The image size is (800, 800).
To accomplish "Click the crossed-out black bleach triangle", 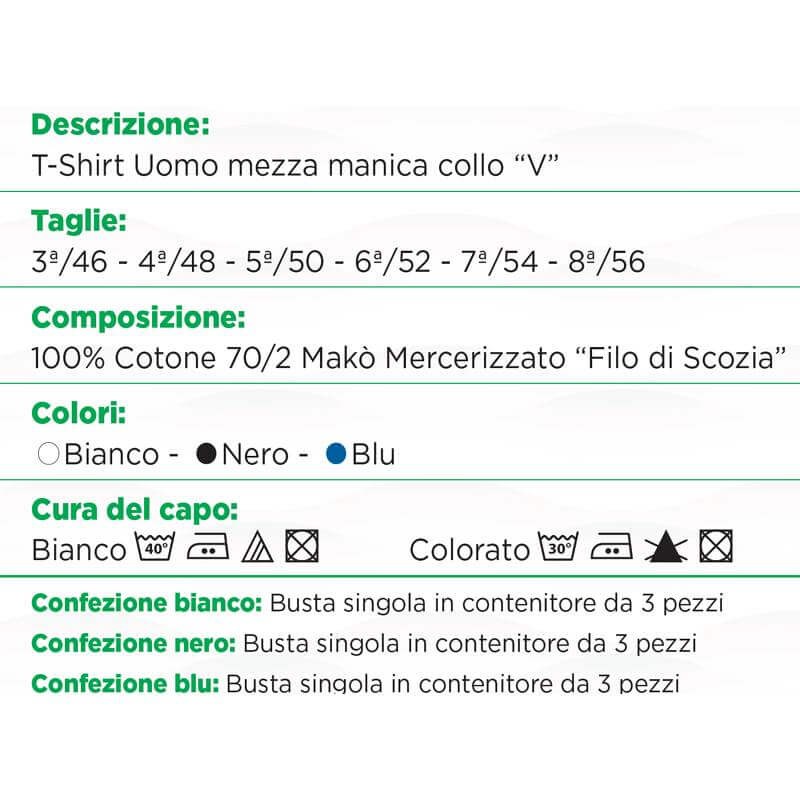I will pos(662,547).
